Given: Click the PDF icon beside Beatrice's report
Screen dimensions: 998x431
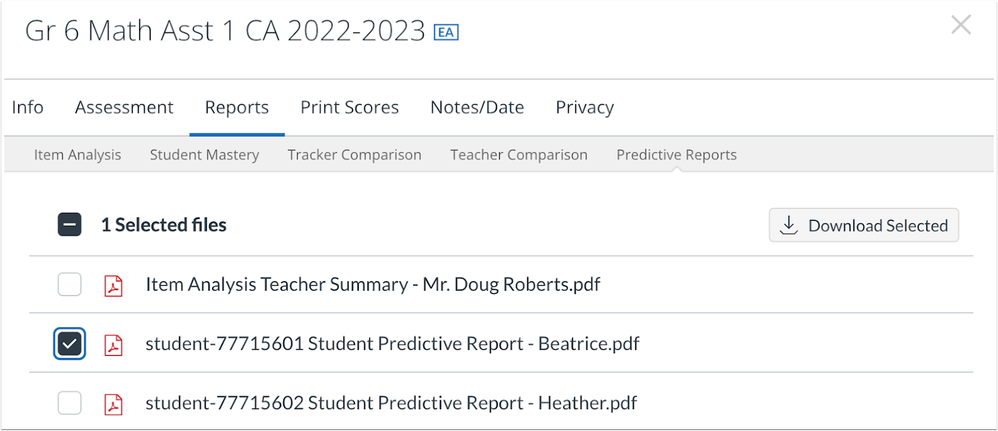Looking at the screenshot, I should [113, 344].
